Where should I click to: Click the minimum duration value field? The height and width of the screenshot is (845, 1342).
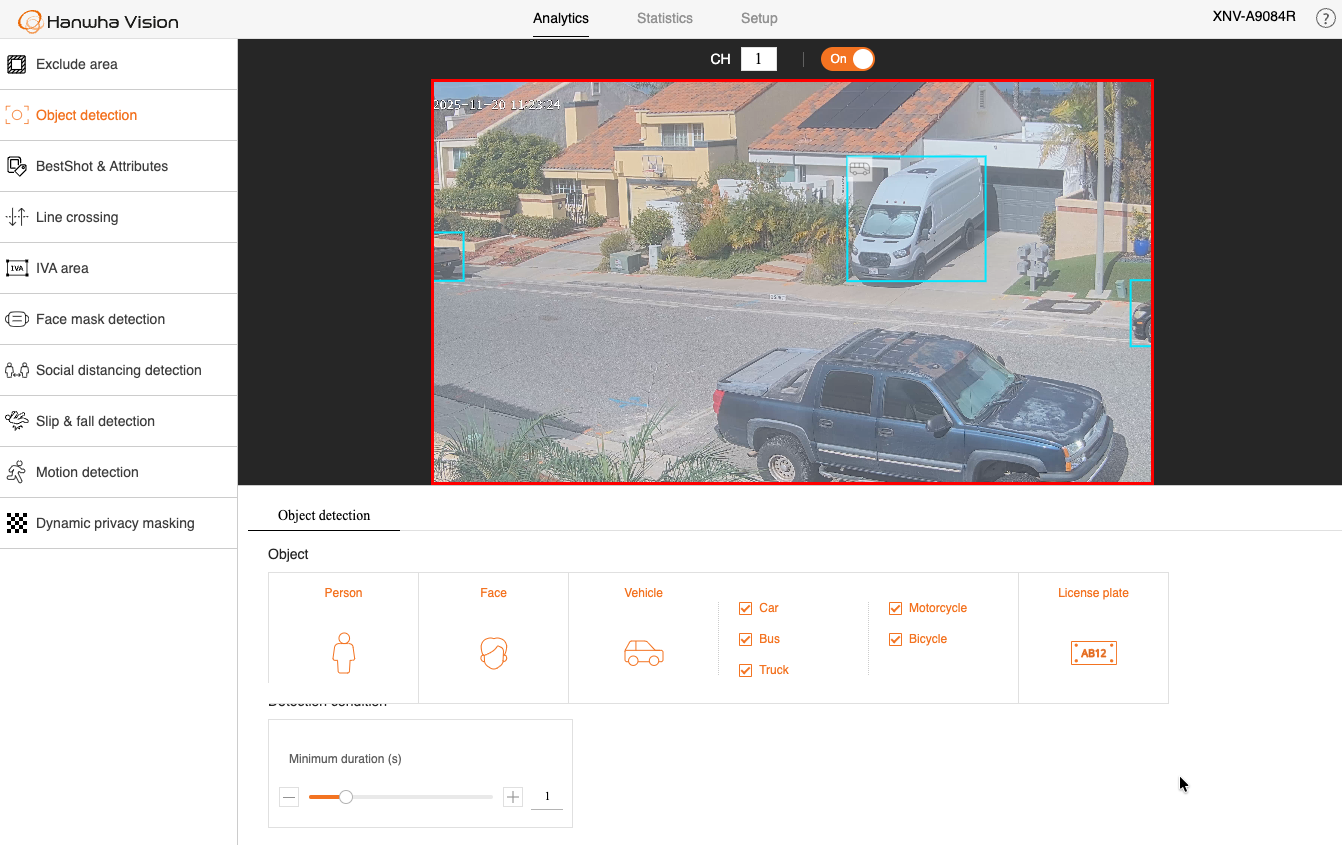(x=547, y=797)
